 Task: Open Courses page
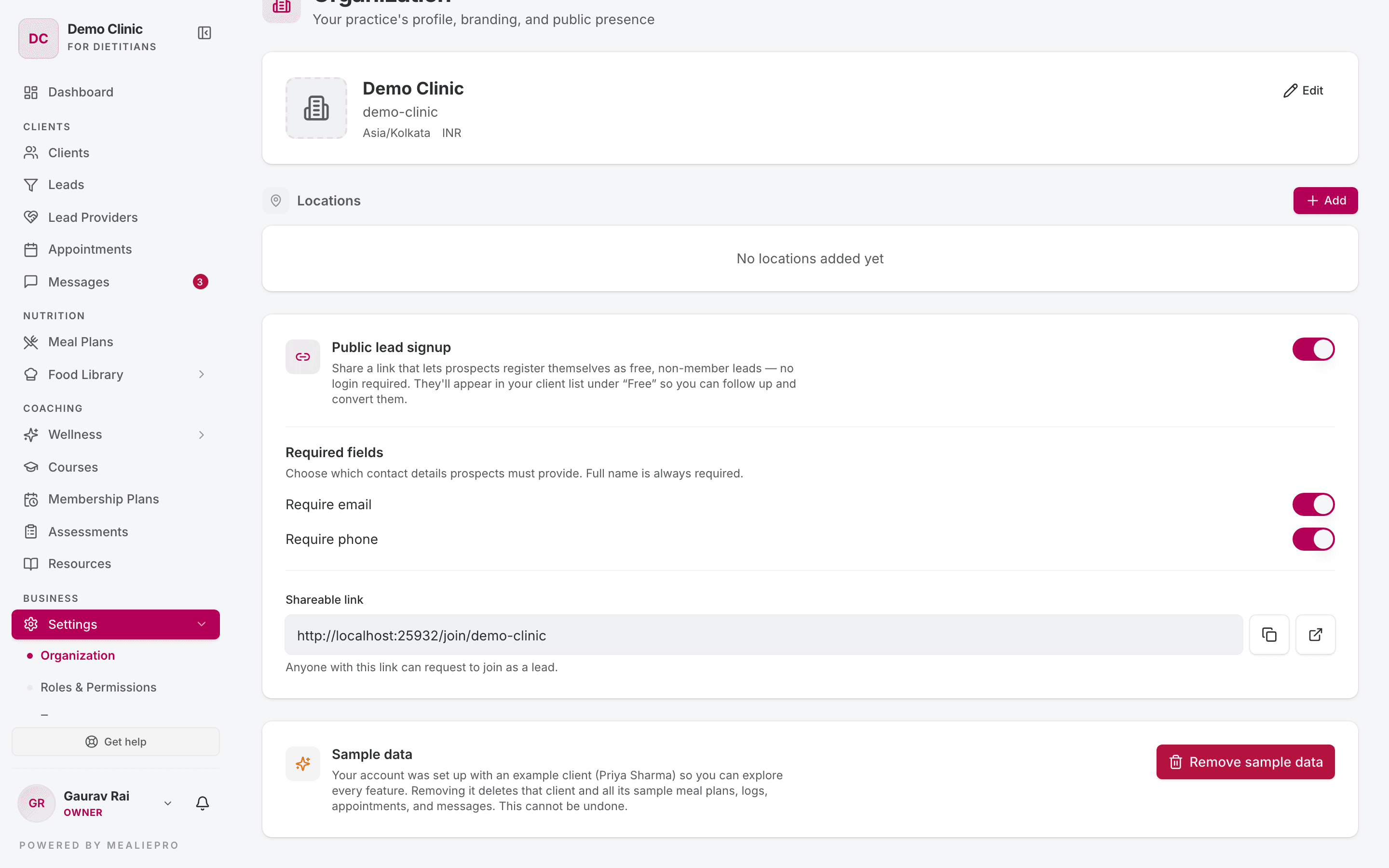(115, 467)
